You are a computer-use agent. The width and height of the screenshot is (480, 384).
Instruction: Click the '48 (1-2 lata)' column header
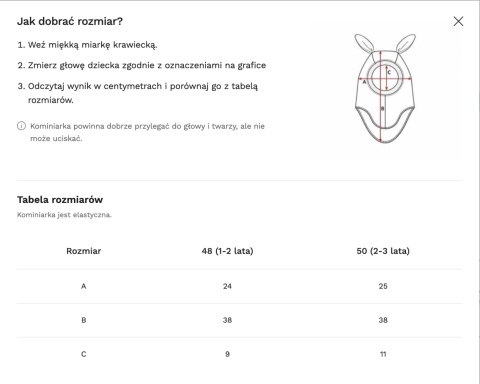(227, 251)
